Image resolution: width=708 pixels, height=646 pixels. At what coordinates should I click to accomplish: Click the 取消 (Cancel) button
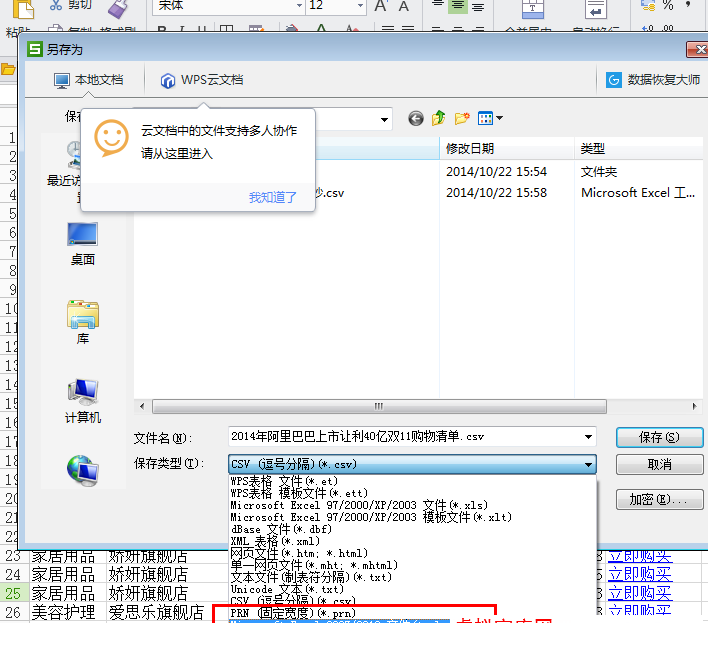point(659,465)
